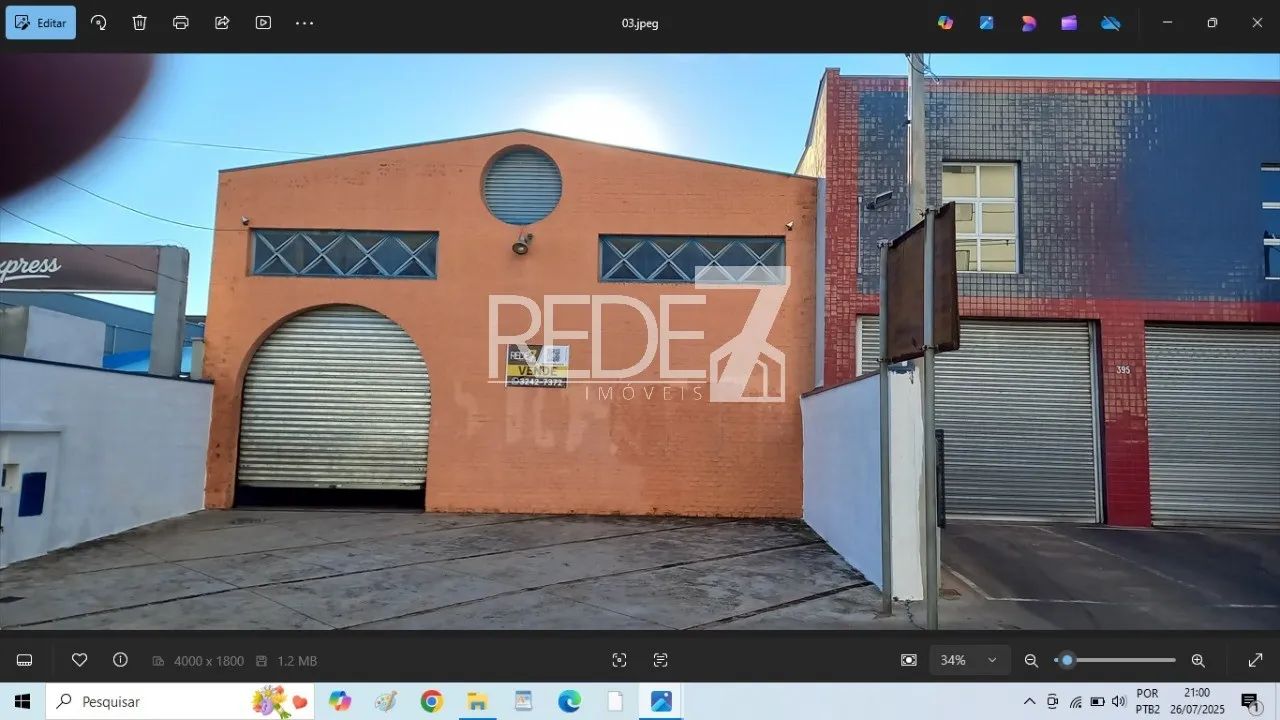Open the volume speaker tray icon
This screenshot has height=720, width=1280.
pyautogui.click(x=1119, y=701)
